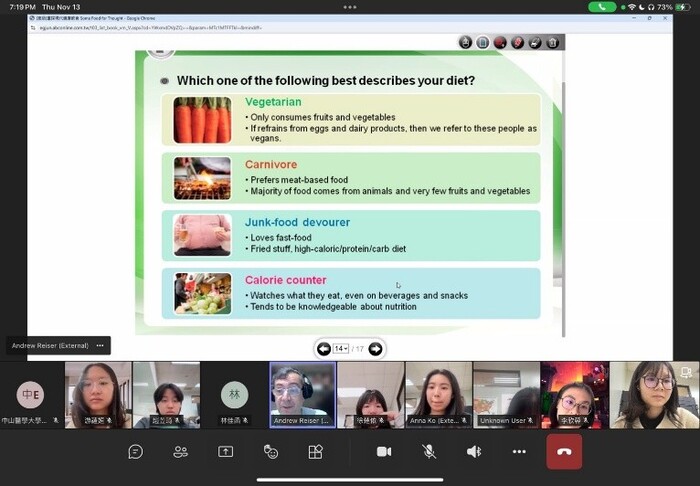Toggle the camera on or off
The width and height of the screenshot is (700, 486).
384,452
